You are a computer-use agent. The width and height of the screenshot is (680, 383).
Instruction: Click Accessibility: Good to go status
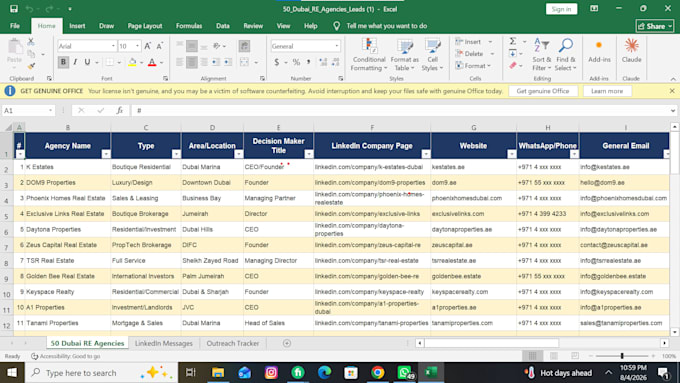click(66, 356)
